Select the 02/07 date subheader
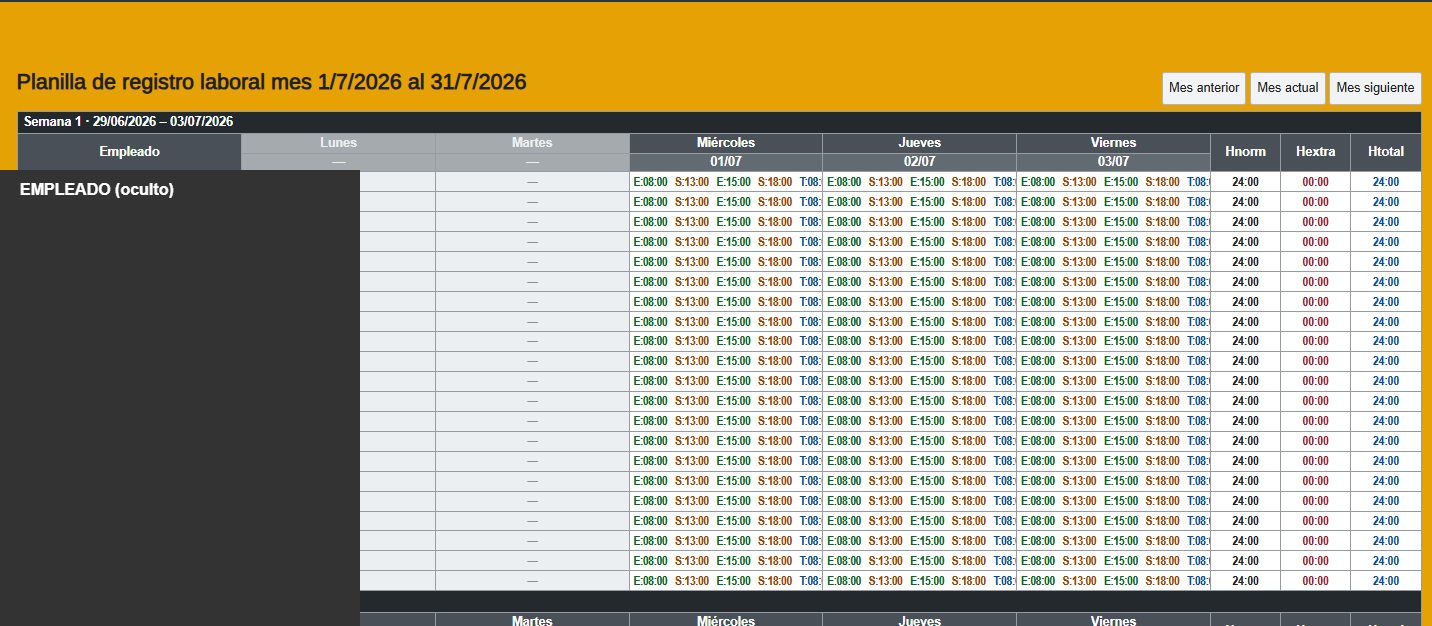This screenshot has width=1432, height=626. 919,162
